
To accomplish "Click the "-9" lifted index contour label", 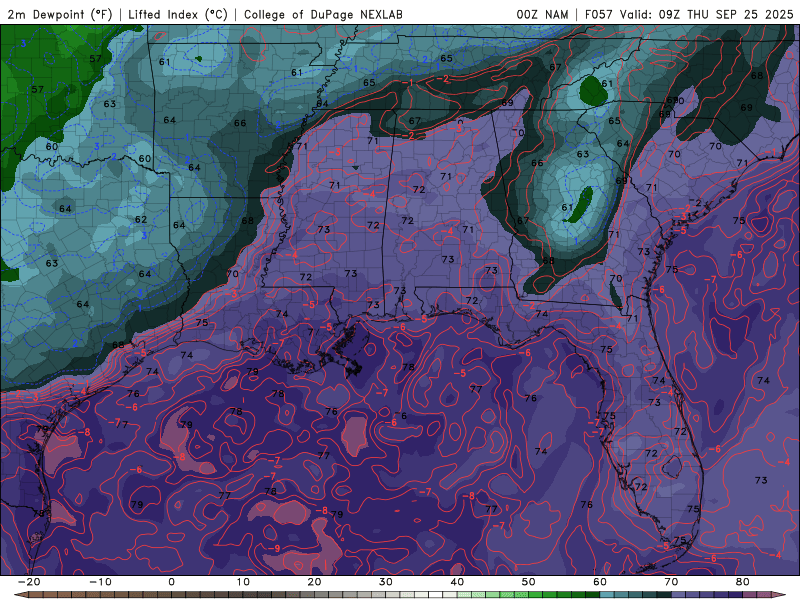I will pos(274,548).
